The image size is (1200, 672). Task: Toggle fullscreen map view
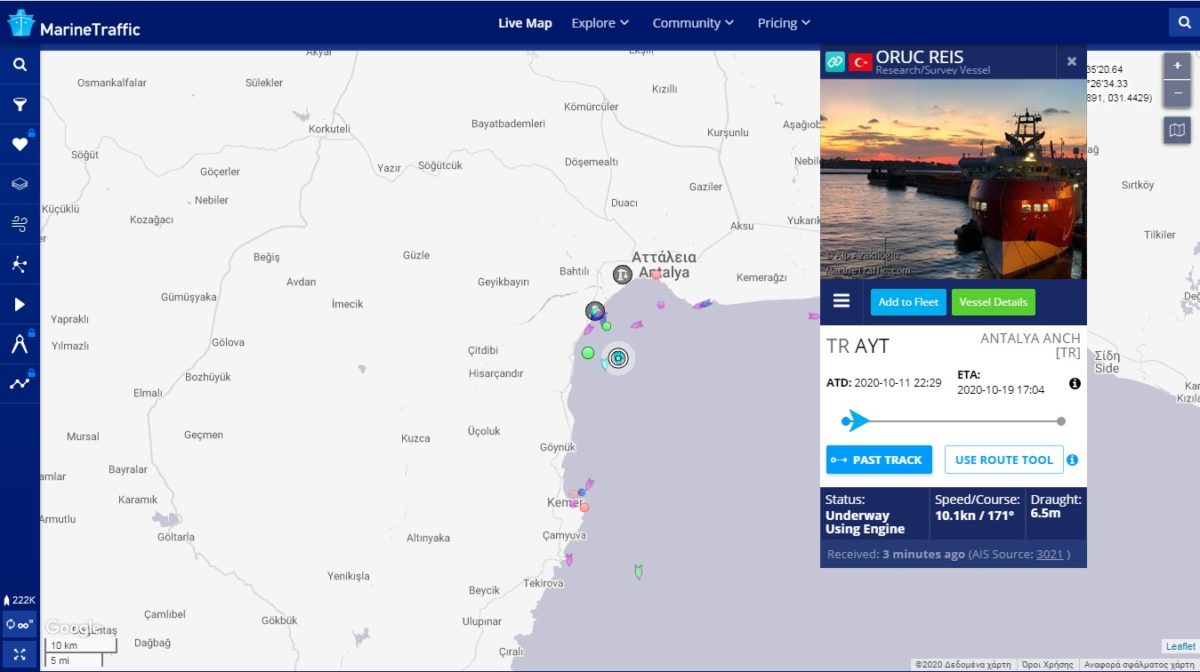click(x=20, y=654)
